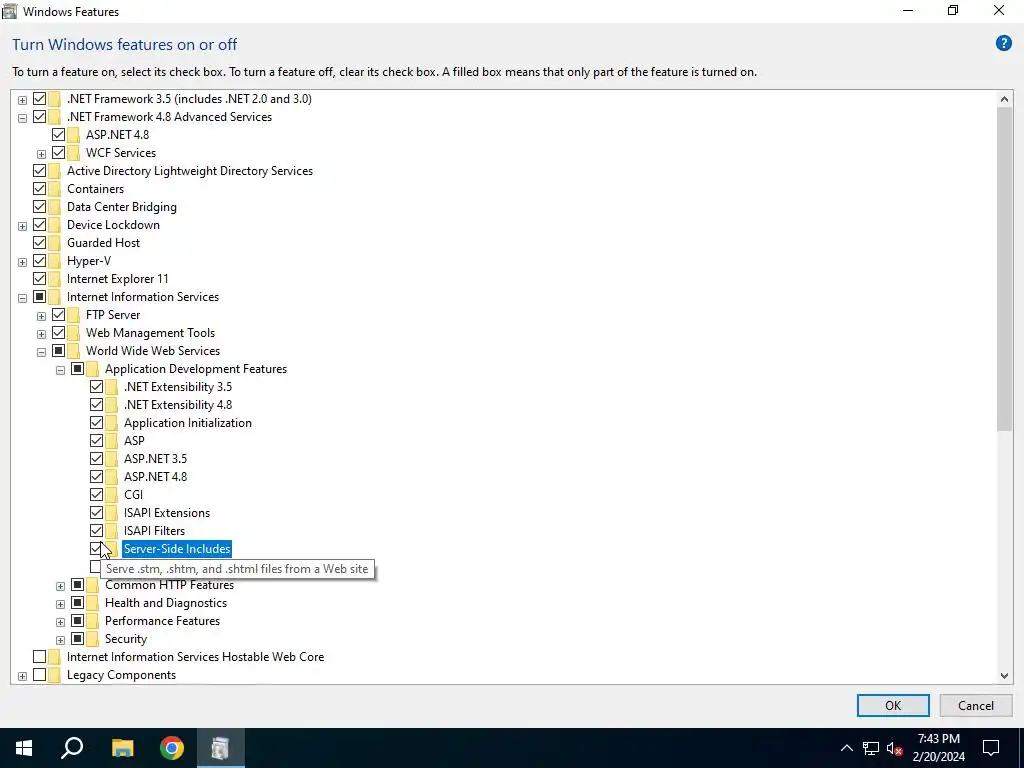Uncheck Active Directory Lightweight Directory Services

(39, 170)
